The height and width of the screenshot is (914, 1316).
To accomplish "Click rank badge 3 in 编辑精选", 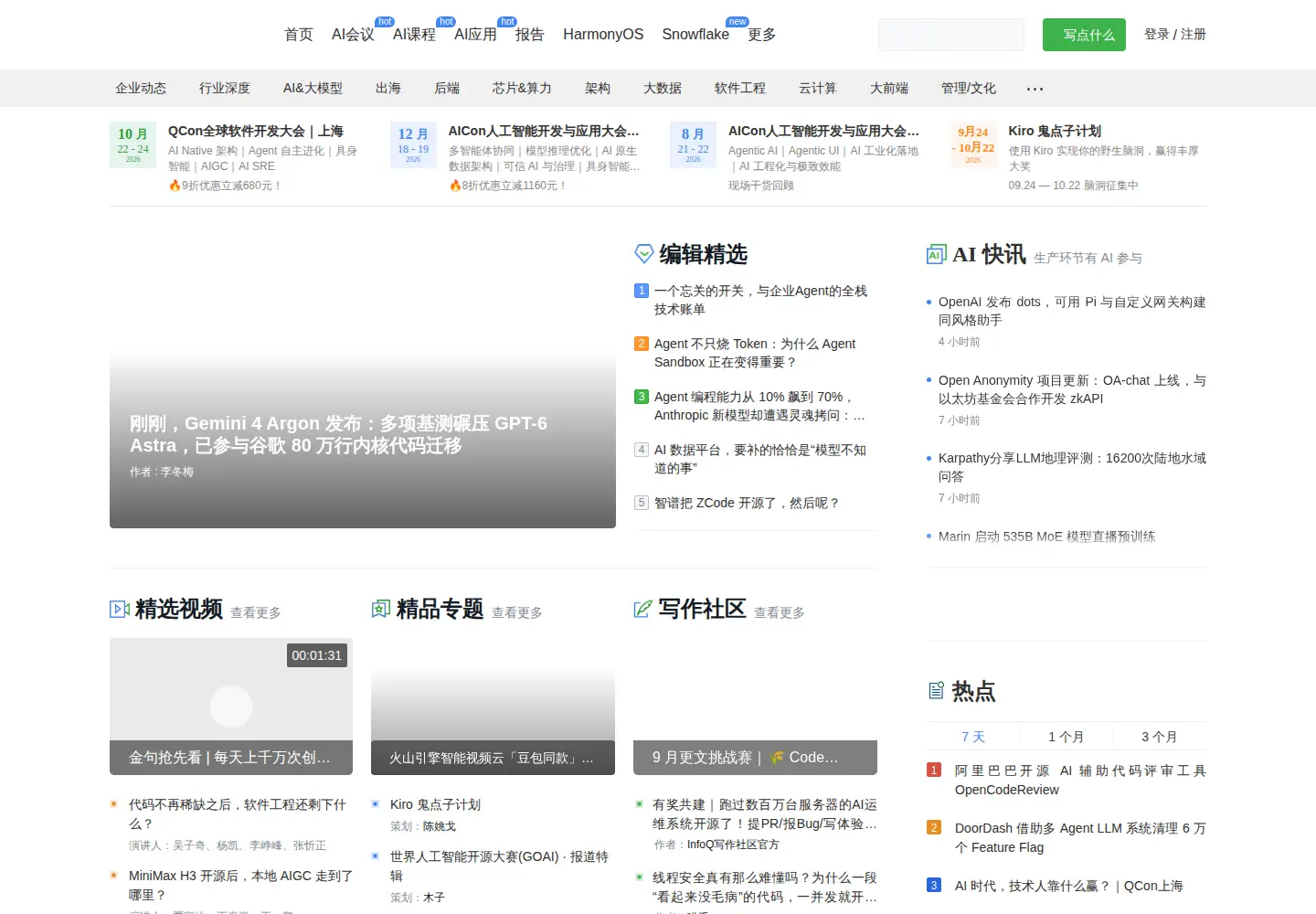I will pos(642,397).
